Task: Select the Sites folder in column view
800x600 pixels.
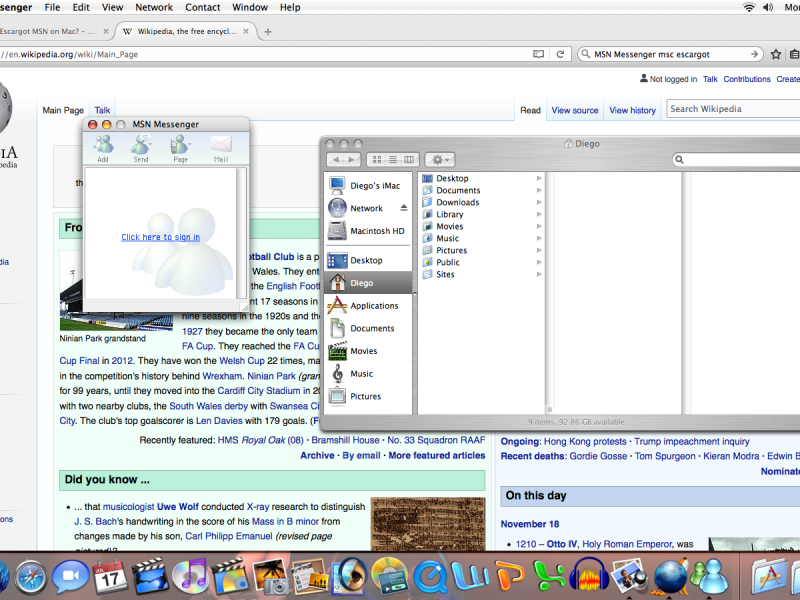Action: (482, 274)
